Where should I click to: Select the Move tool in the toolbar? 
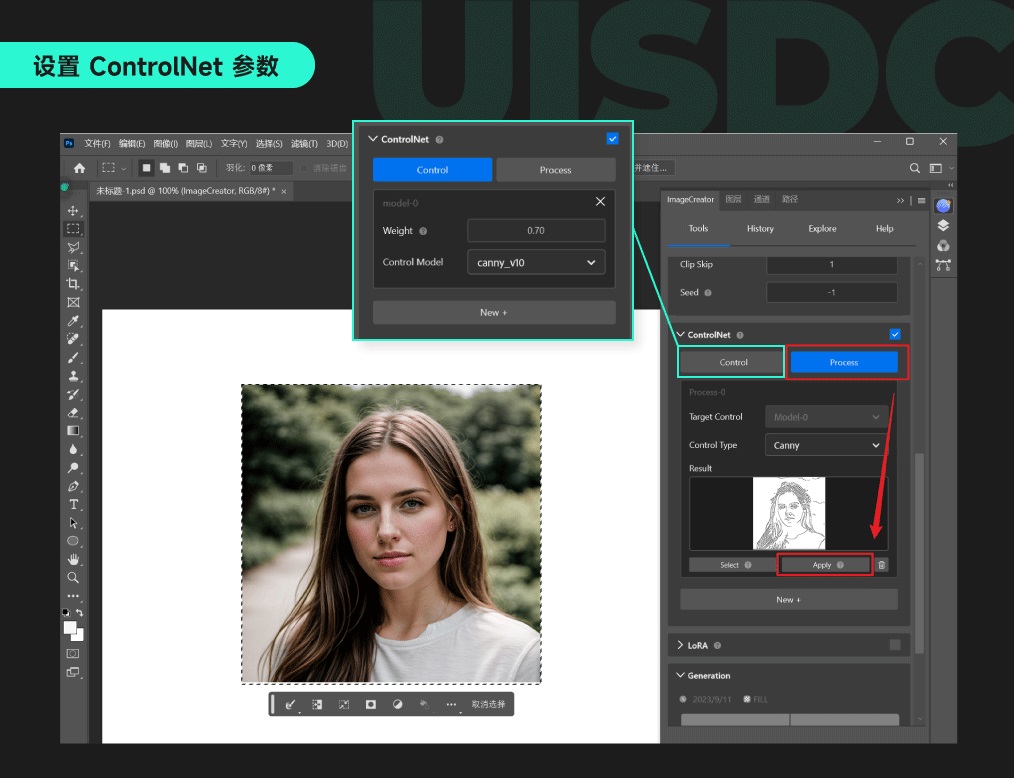[73, 212]
